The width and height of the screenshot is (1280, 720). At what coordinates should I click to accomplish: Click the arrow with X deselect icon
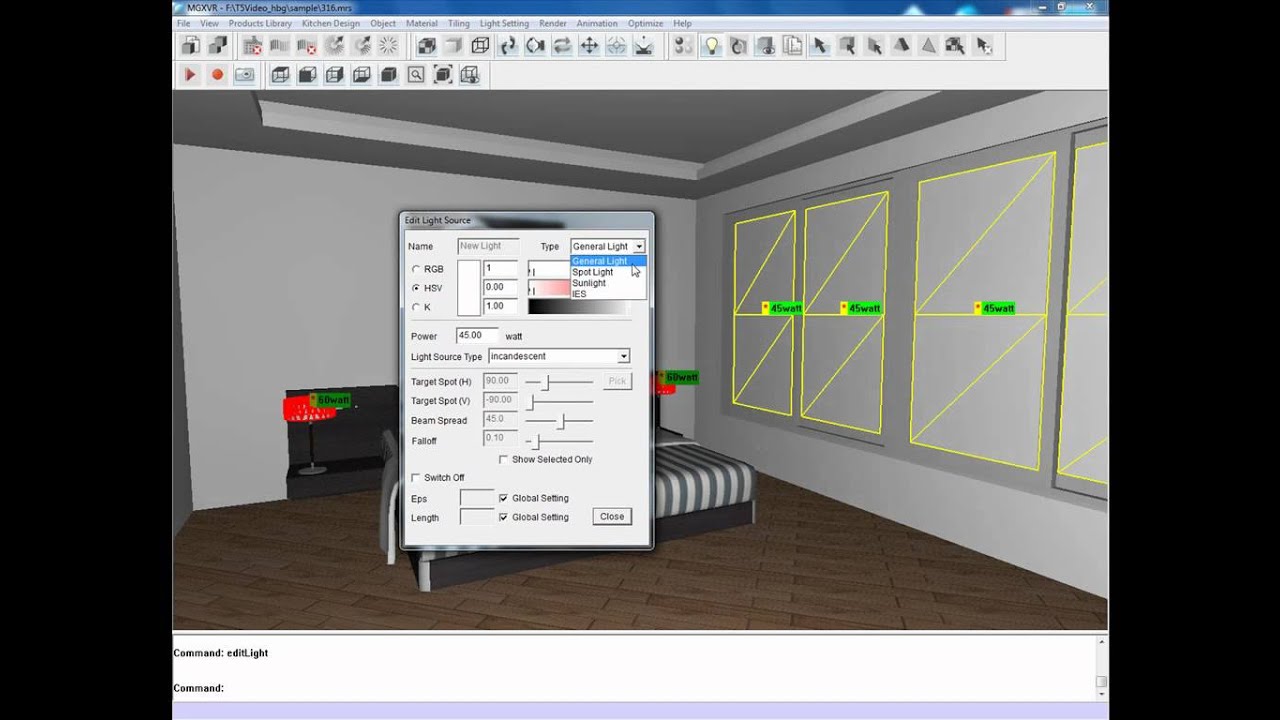[983, 45]
